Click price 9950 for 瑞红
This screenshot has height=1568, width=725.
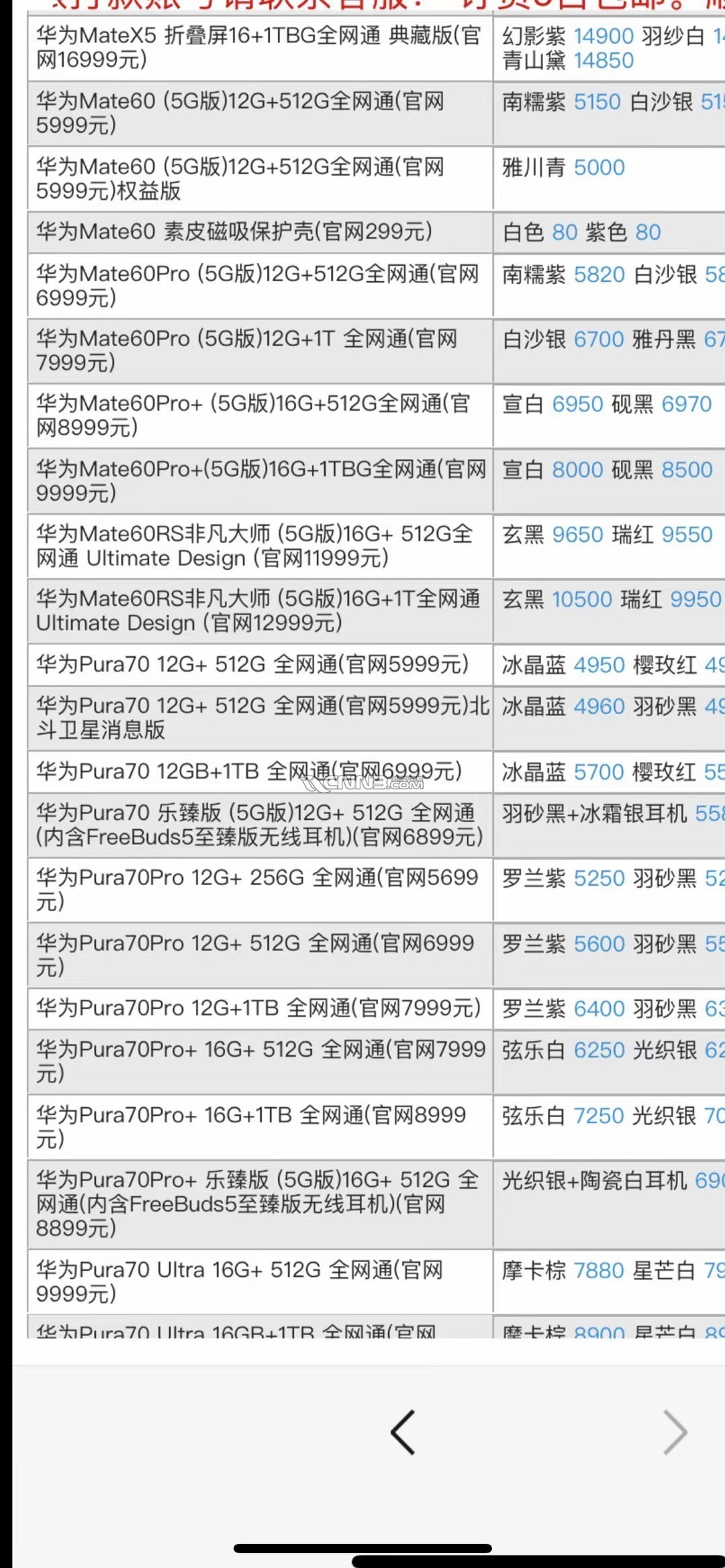coord(696,600)
